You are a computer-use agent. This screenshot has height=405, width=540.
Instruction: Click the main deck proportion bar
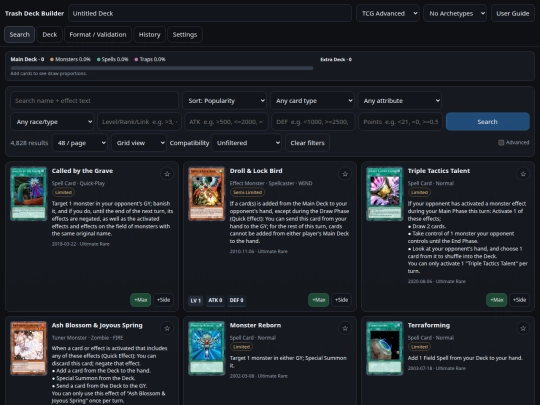[162, 68]
